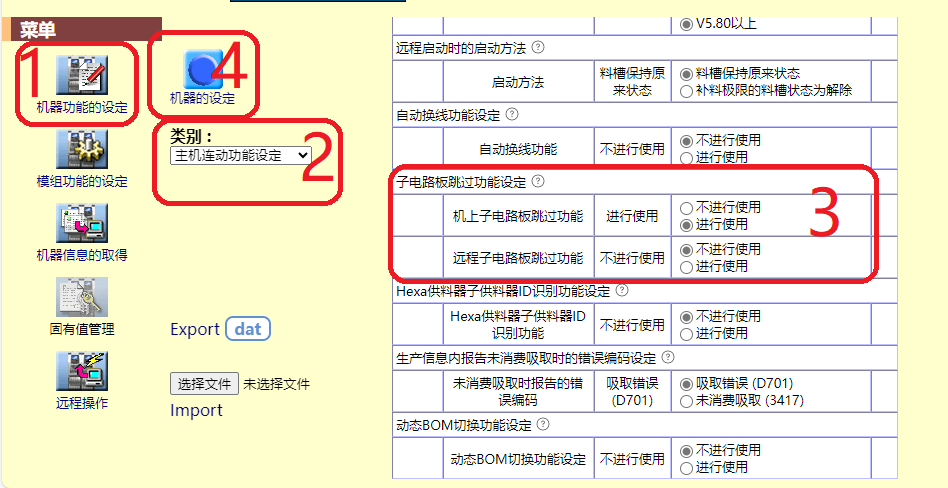This screenshot has width=948, height=488.
Task: Click the dat export button
Action: point(248,329)
